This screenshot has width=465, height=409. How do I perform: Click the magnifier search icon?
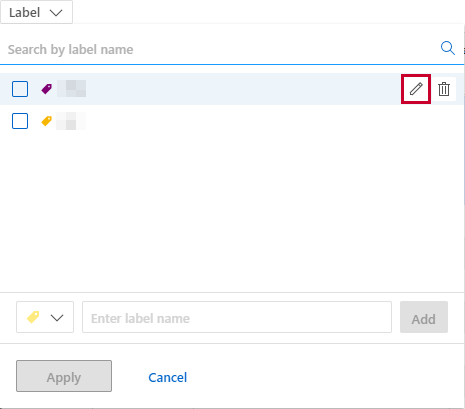[x=448, y=48]
